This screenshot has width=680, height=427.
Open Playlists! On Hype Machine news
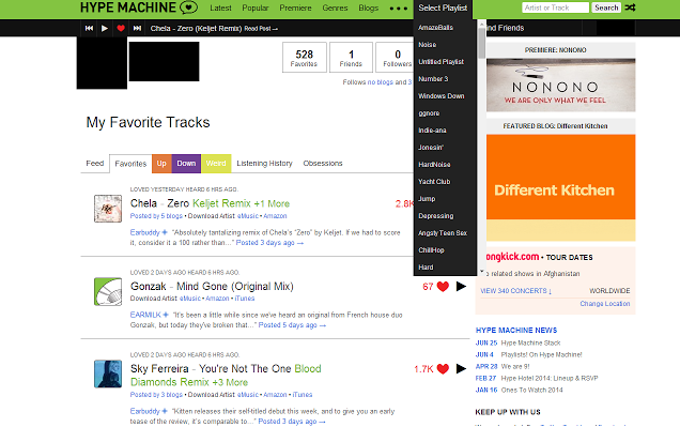point(541,355)
